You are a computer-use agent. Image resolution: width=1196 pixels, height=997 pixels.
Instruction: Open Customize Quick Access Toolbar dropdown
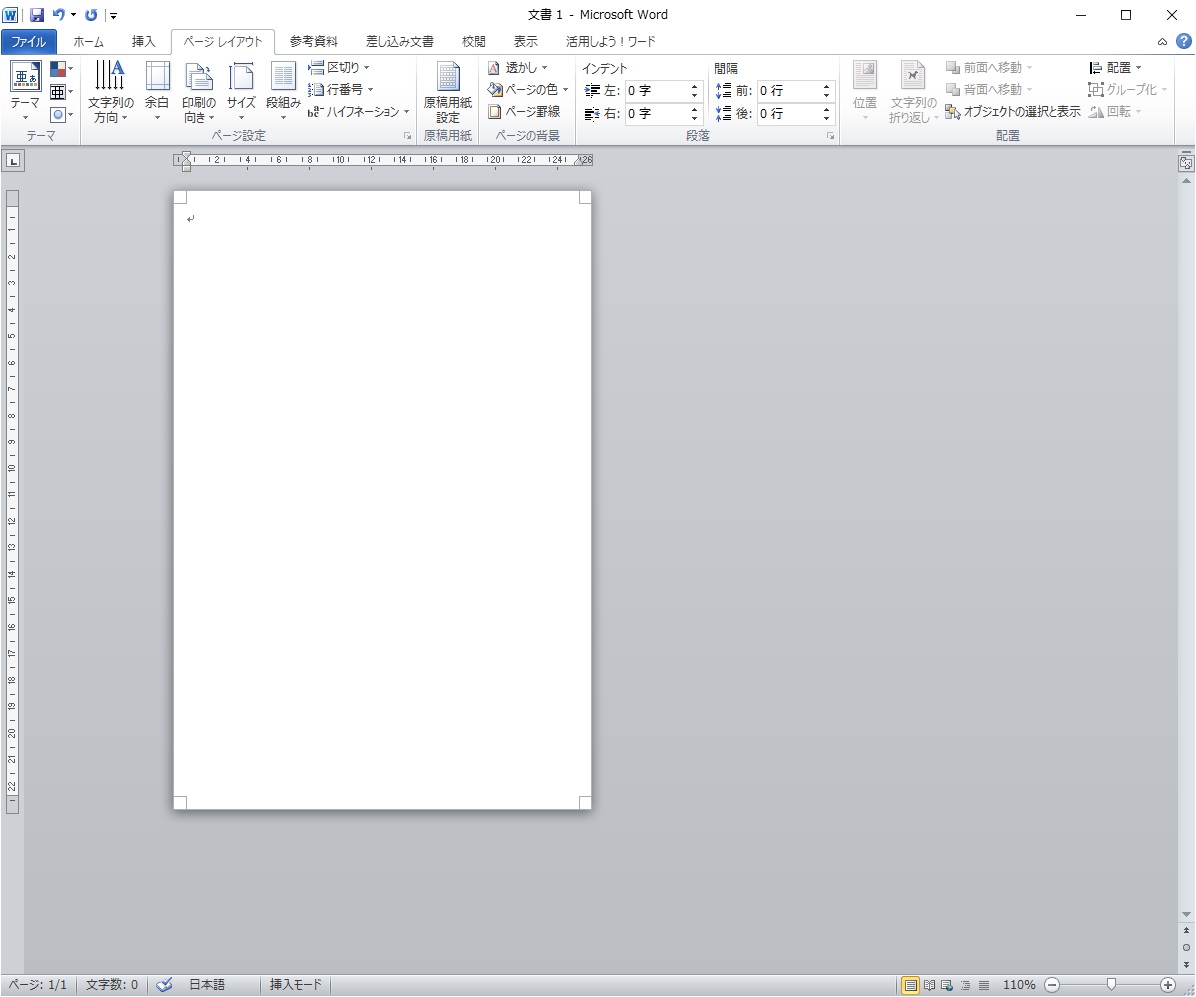tap(113, 15)
